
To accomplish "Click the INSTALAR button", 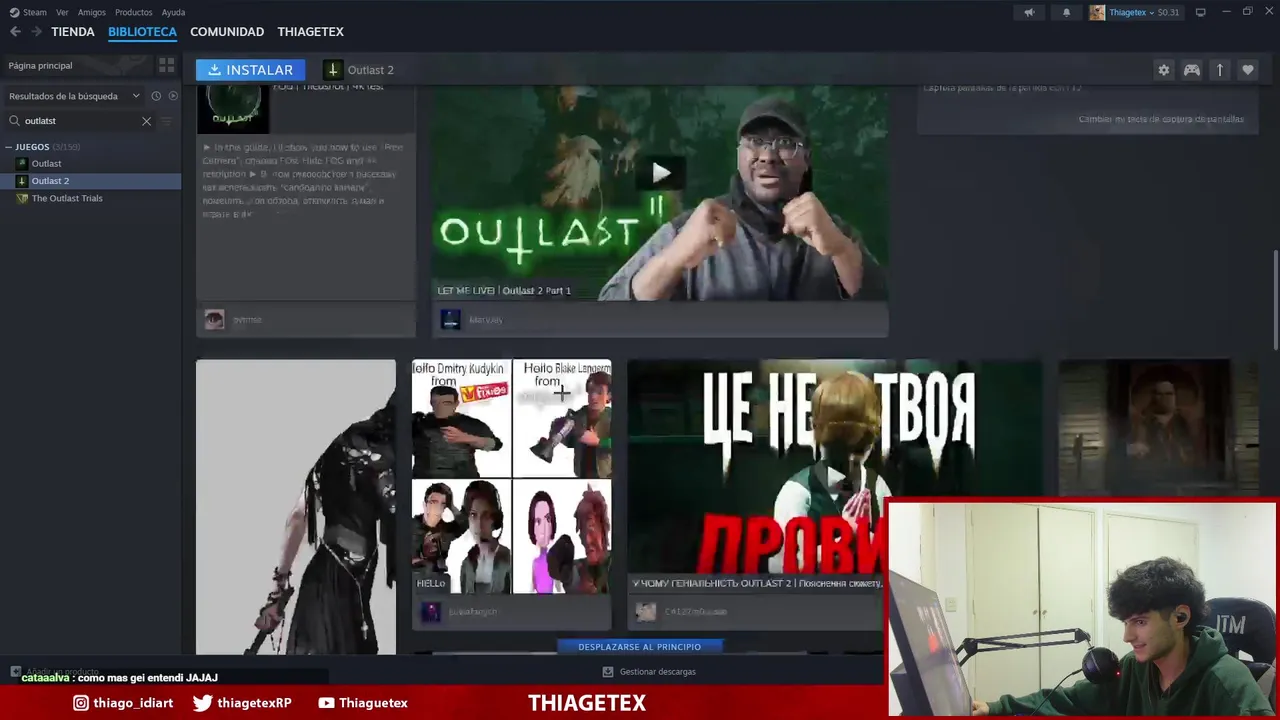I will click(250, 70).
